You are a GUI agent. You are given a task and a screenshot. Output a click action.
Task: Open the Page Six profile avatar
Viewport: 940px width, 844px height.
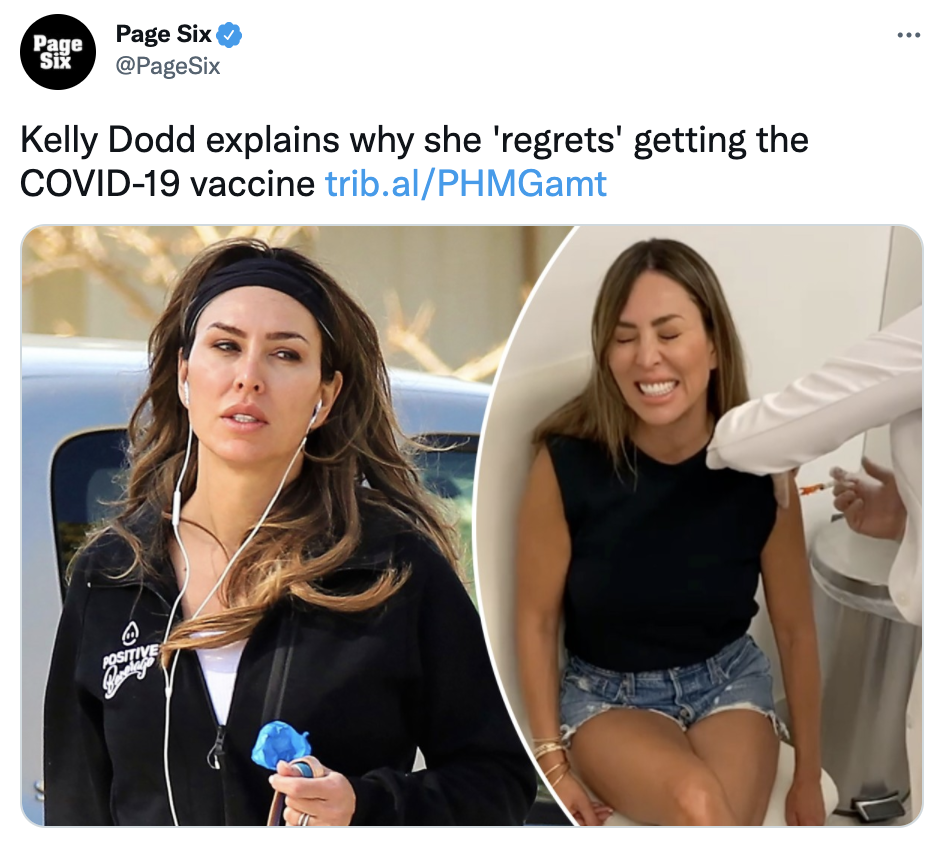58,52
